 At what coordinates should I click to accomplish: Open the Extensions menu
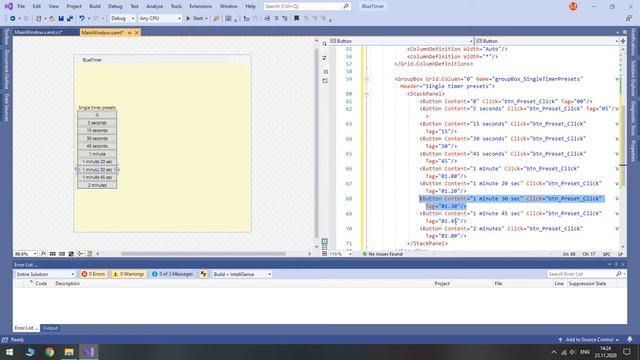(200, 6)
